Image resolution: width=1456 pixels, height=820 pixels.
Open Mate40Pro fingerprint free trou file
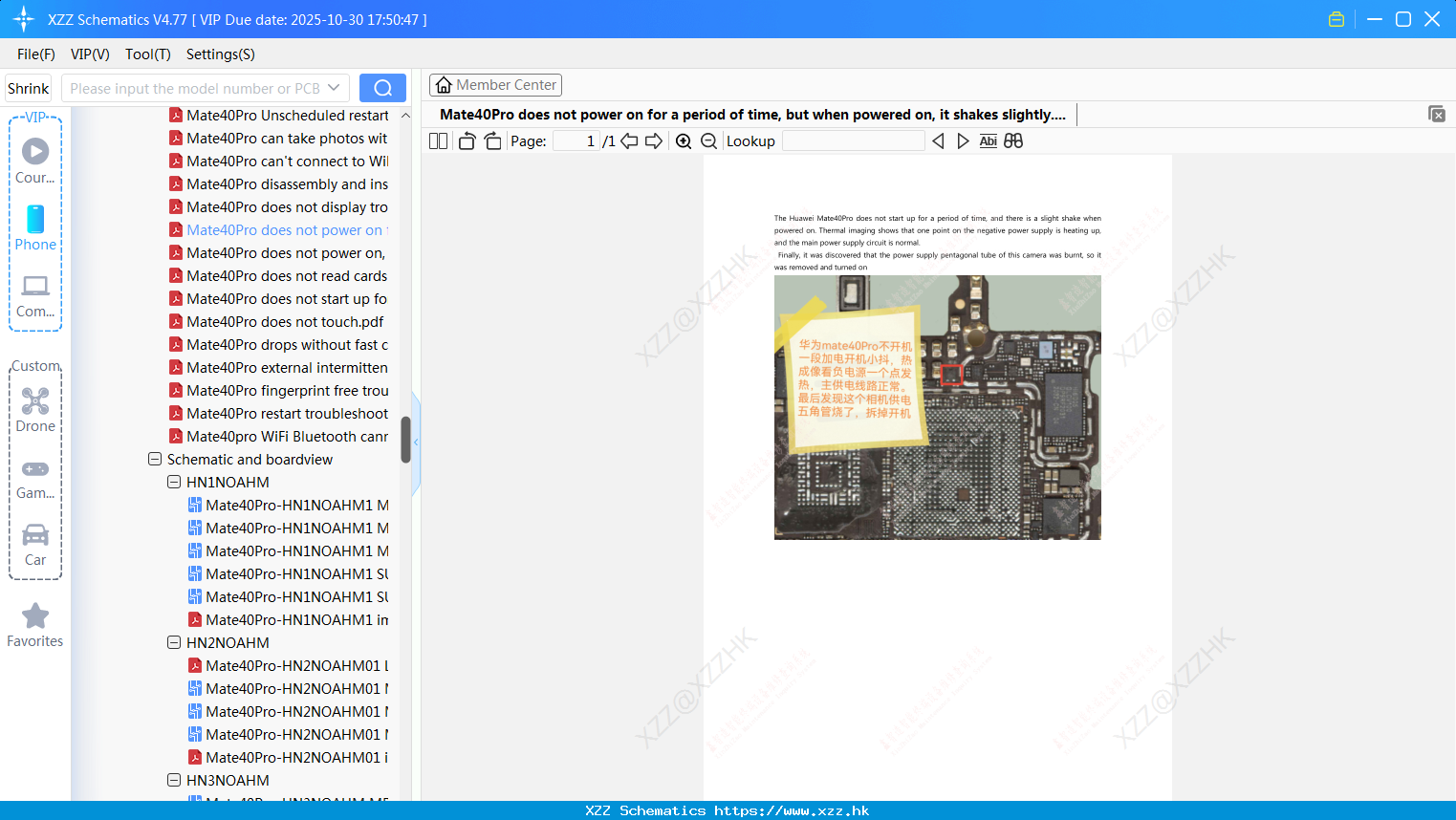point(279,390)
